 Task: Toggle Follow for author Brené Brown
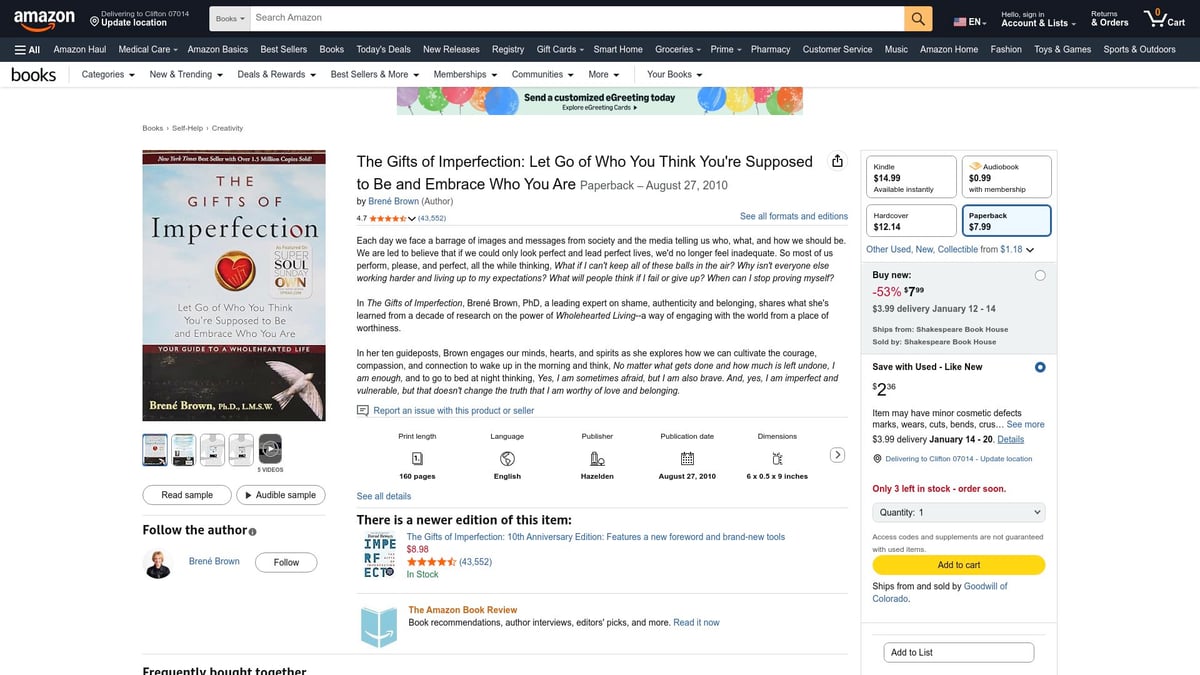tap(286, 562)
